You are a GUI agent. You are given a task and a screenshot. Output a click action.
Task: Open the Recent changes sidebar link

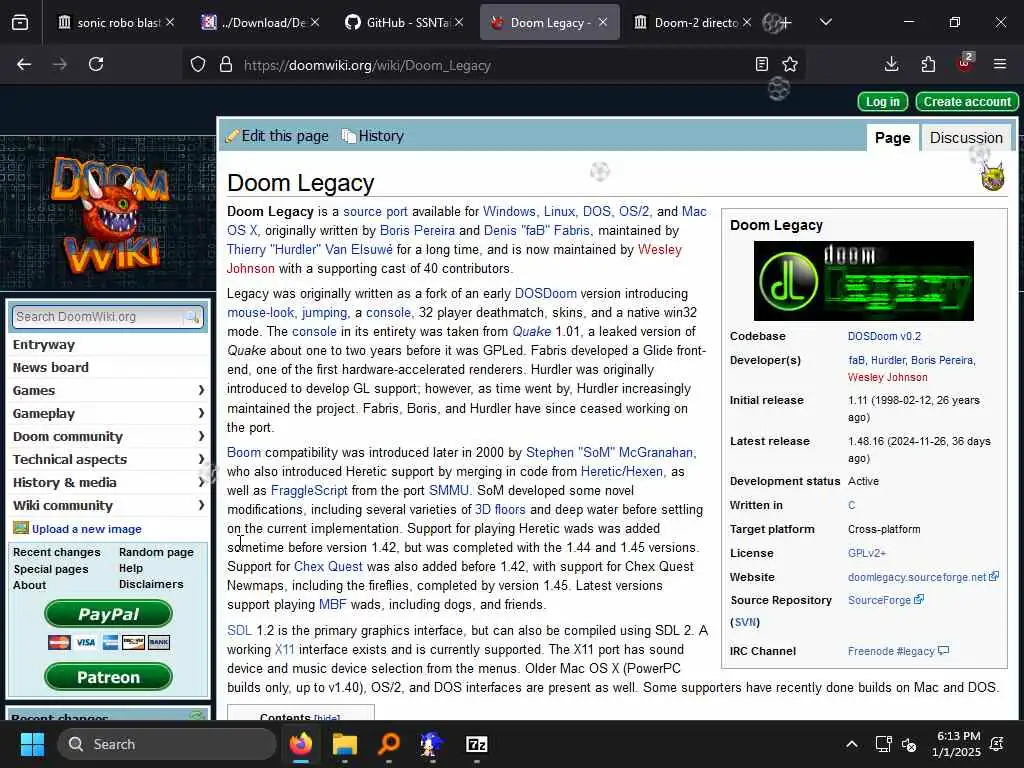[57, 552]
